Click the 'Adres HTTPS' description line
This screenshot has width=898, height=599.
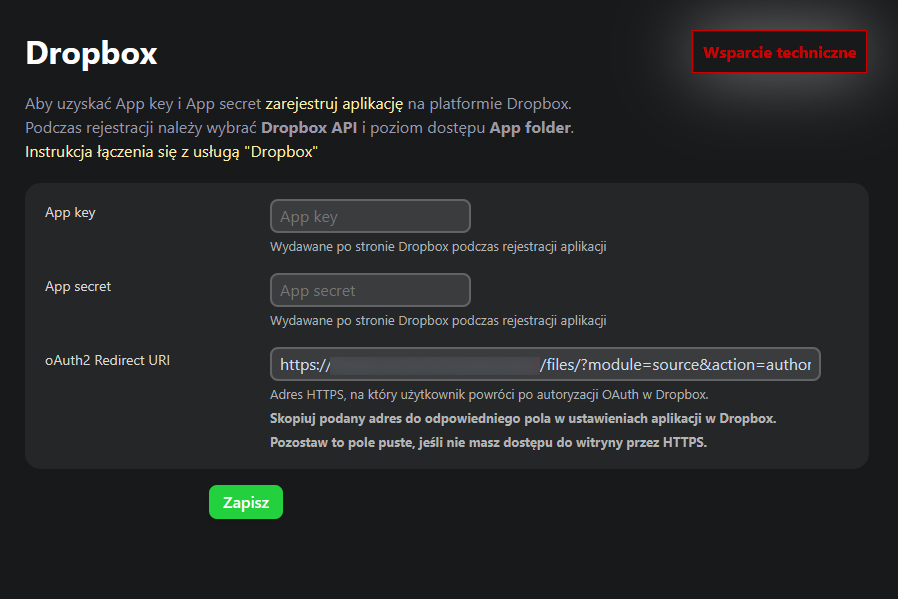tap(489, 394)
